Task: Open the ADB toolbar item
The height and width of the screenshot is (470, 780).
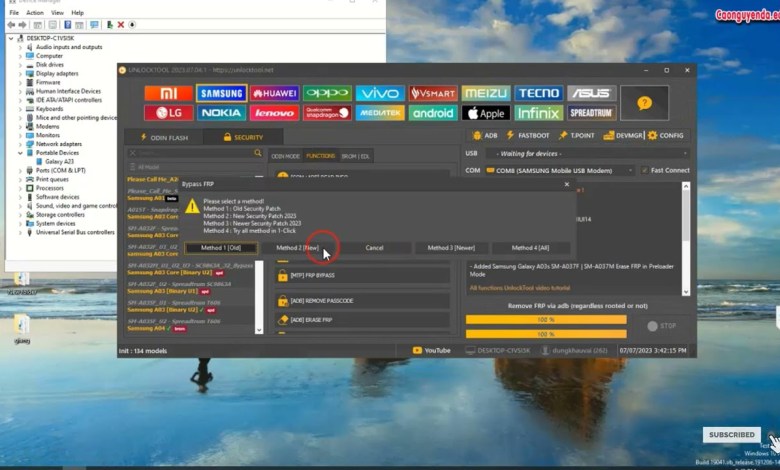Action: click(x=485, y=135)
